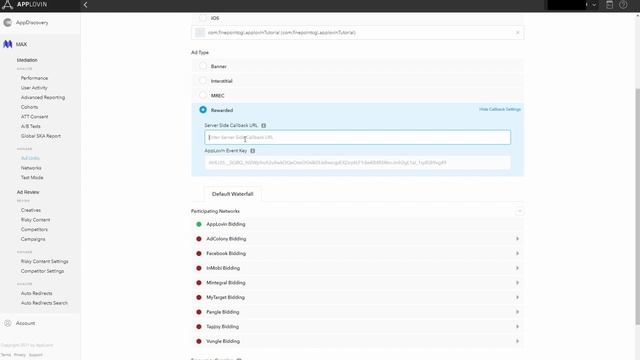Select the Banner ad type
640x360 pixels.
[x=203, y=66]
